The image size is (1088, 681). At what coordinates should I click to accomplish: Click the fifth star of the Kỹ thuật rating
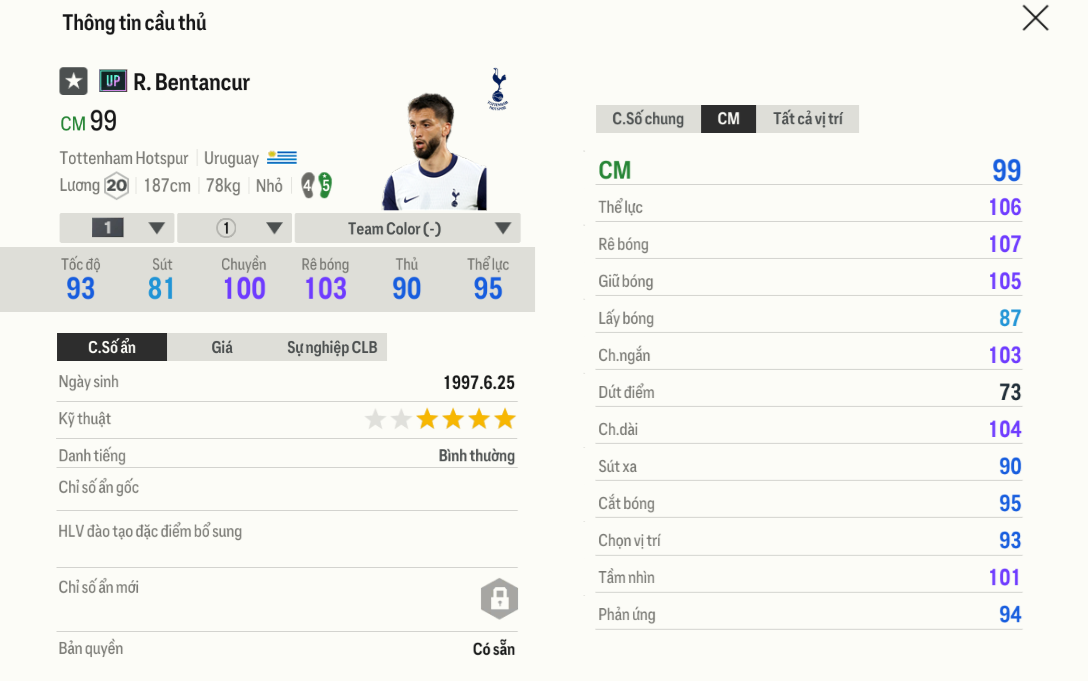[478, 419]
